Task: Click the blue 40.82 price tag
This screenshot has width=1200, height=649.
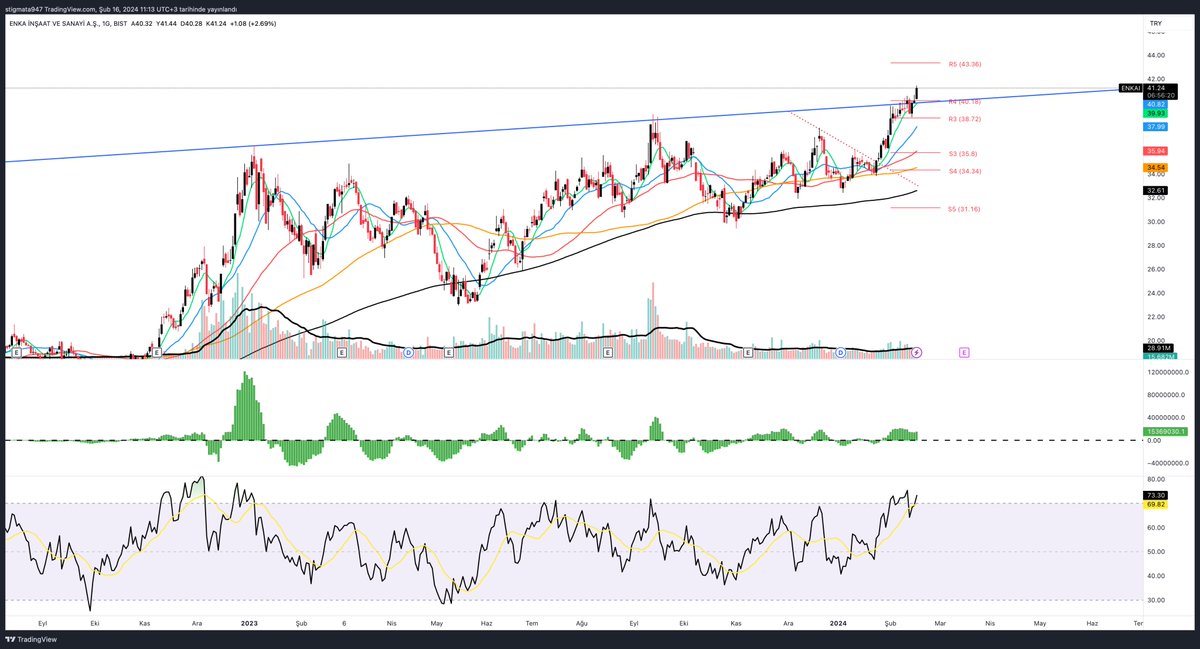Action: (x=1154, y=104)
